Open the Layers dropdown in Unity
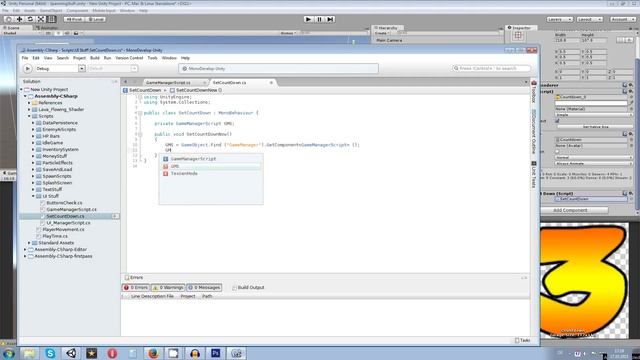640x360 pixels. click(x=559, y=19)
